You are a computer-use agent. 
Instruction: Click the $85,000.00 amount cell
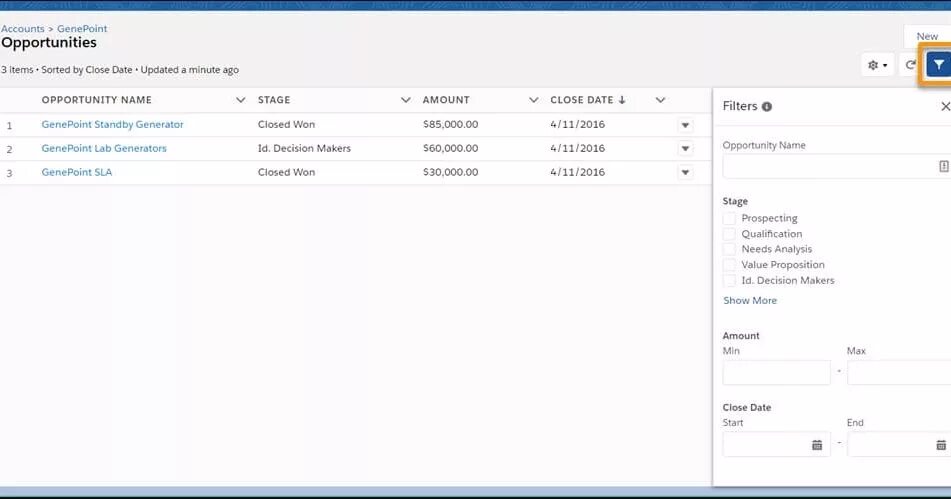pos(451,124)
